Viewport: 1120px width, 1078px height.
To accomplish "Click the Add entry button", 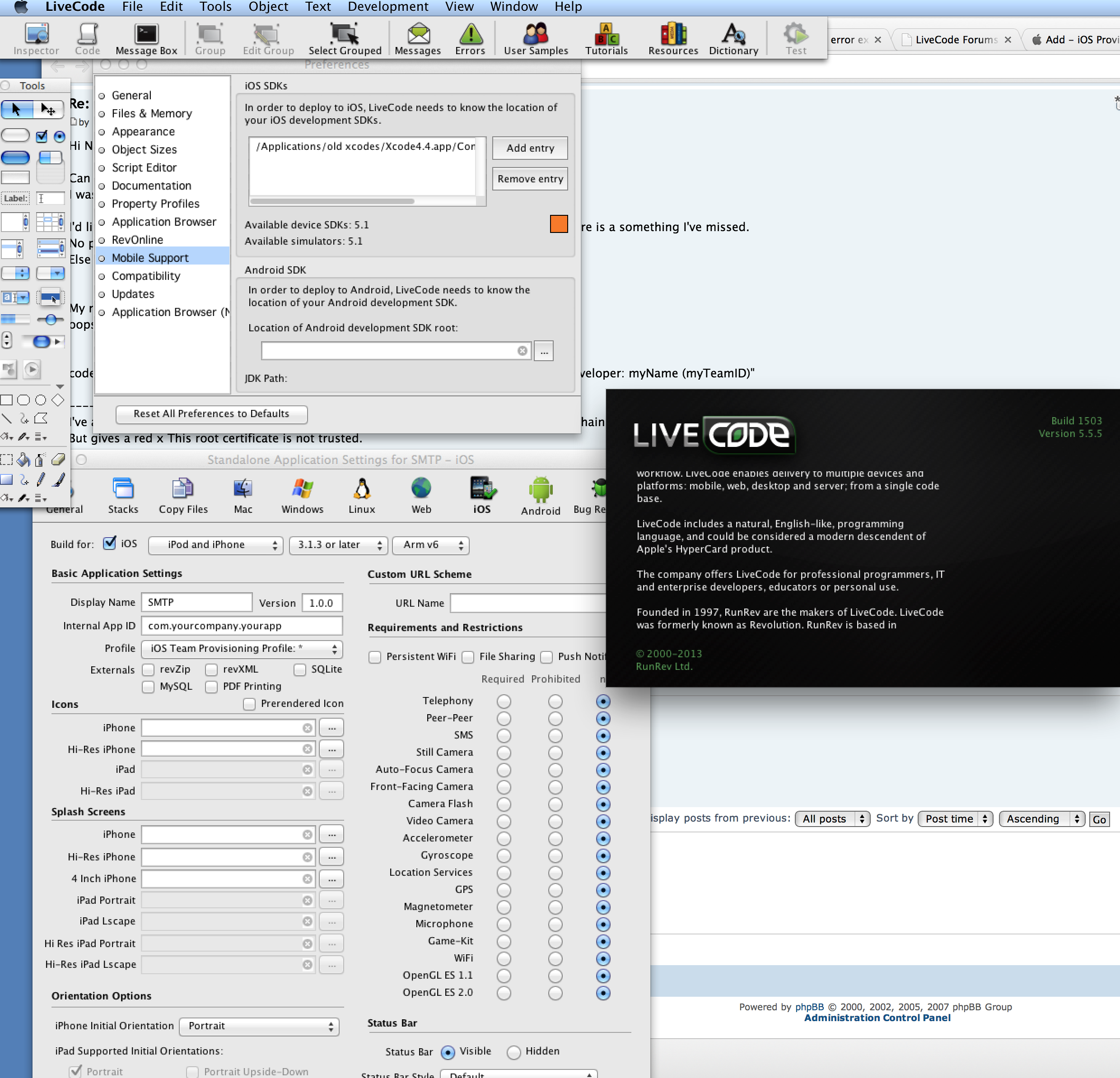I will click(530, 148).
